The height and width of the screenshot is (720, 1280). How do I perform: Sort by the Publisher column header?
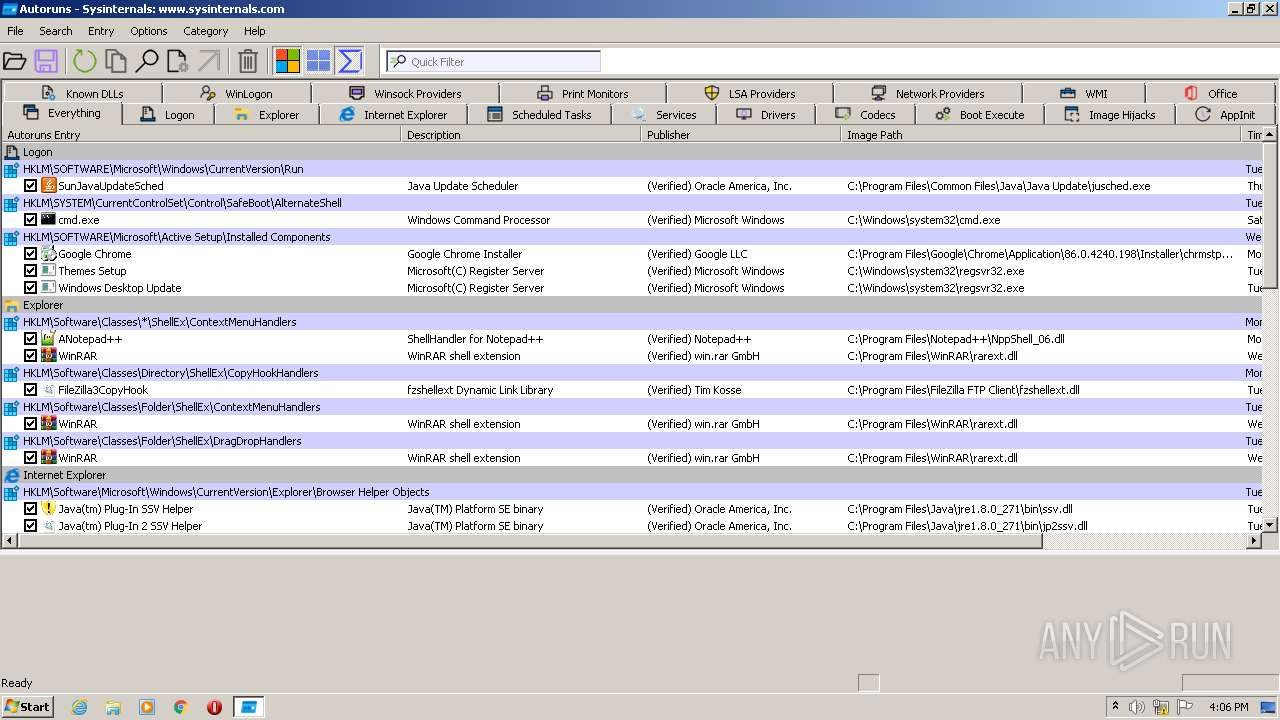click(741, 135)
